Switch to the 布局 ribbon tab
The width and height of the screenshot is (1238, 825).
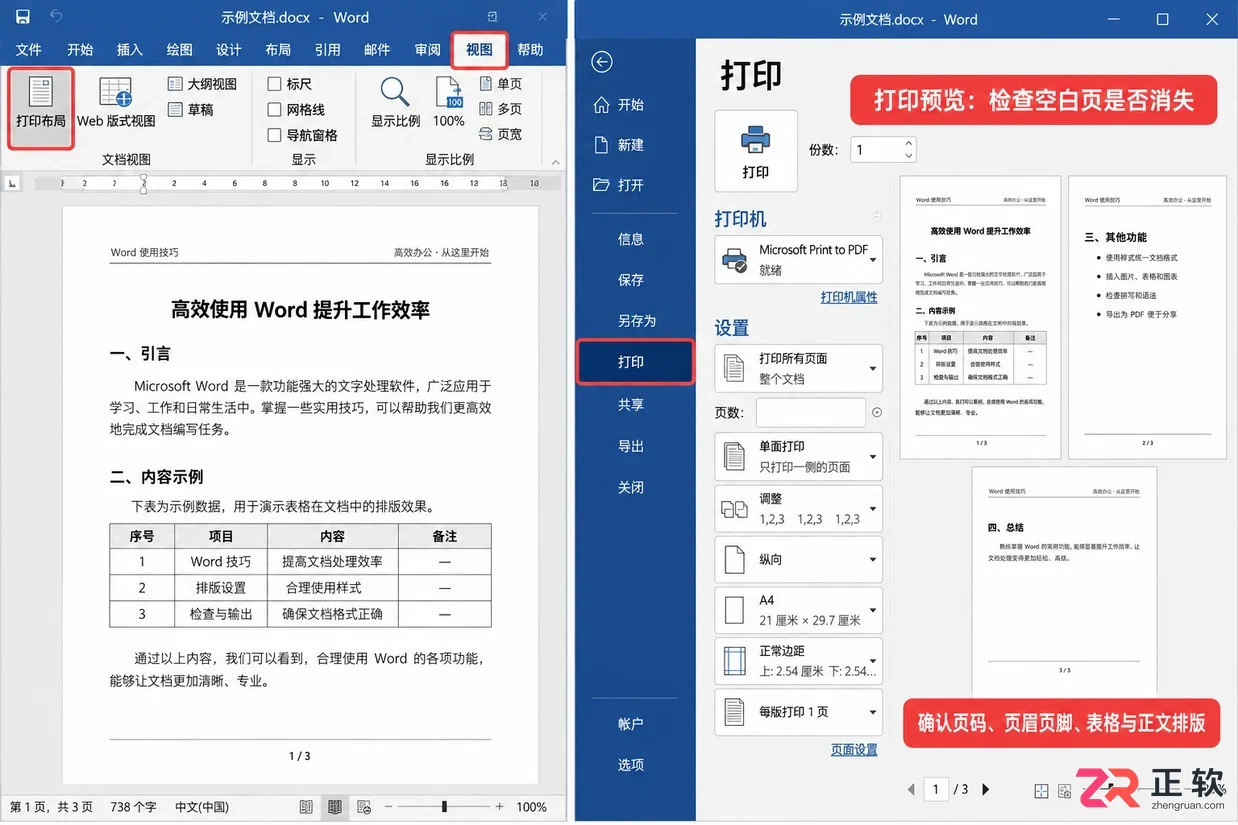278,50
